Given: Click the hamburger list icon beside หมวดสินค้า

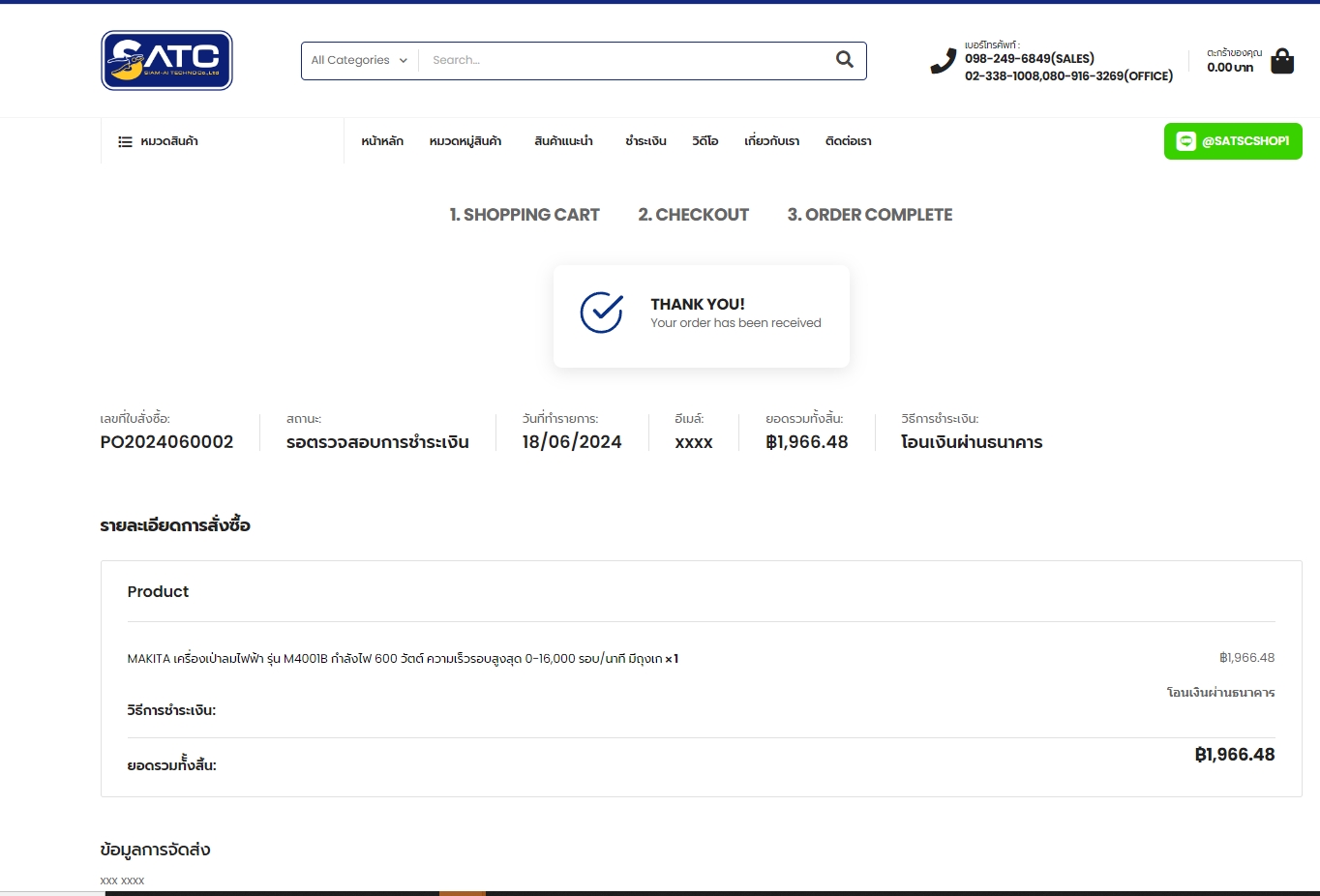Looking at the screenshot, I should pos(125,141).
